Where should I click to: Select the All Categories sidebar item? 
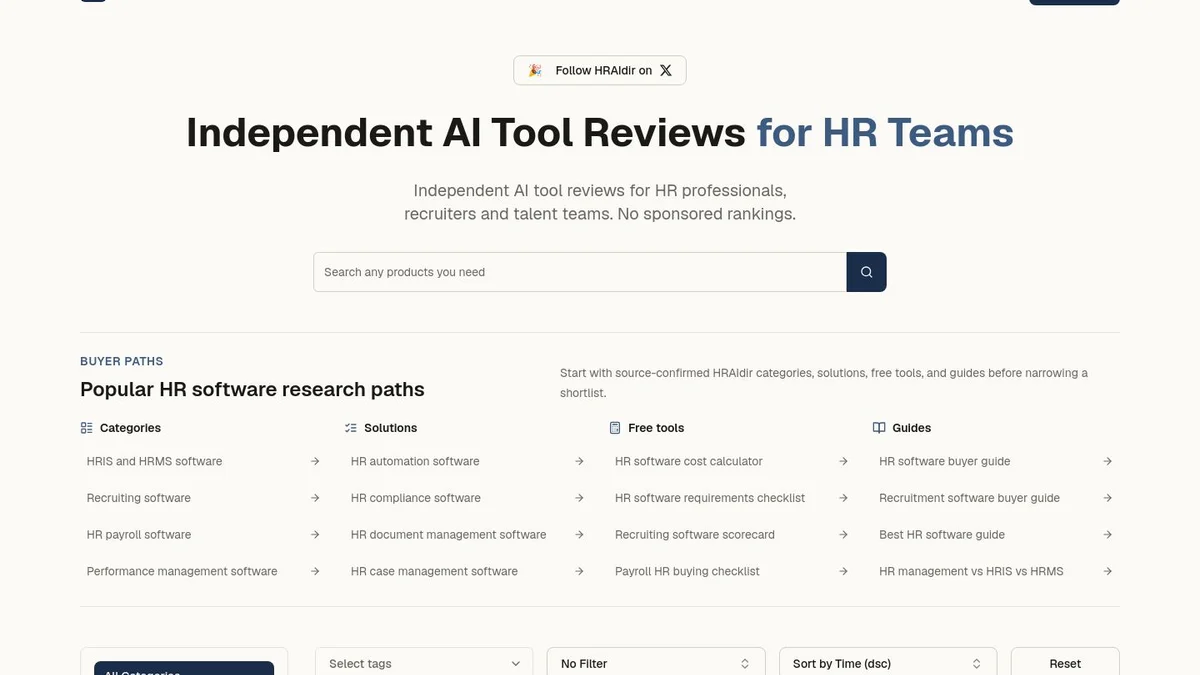click(x=184, y=669)
